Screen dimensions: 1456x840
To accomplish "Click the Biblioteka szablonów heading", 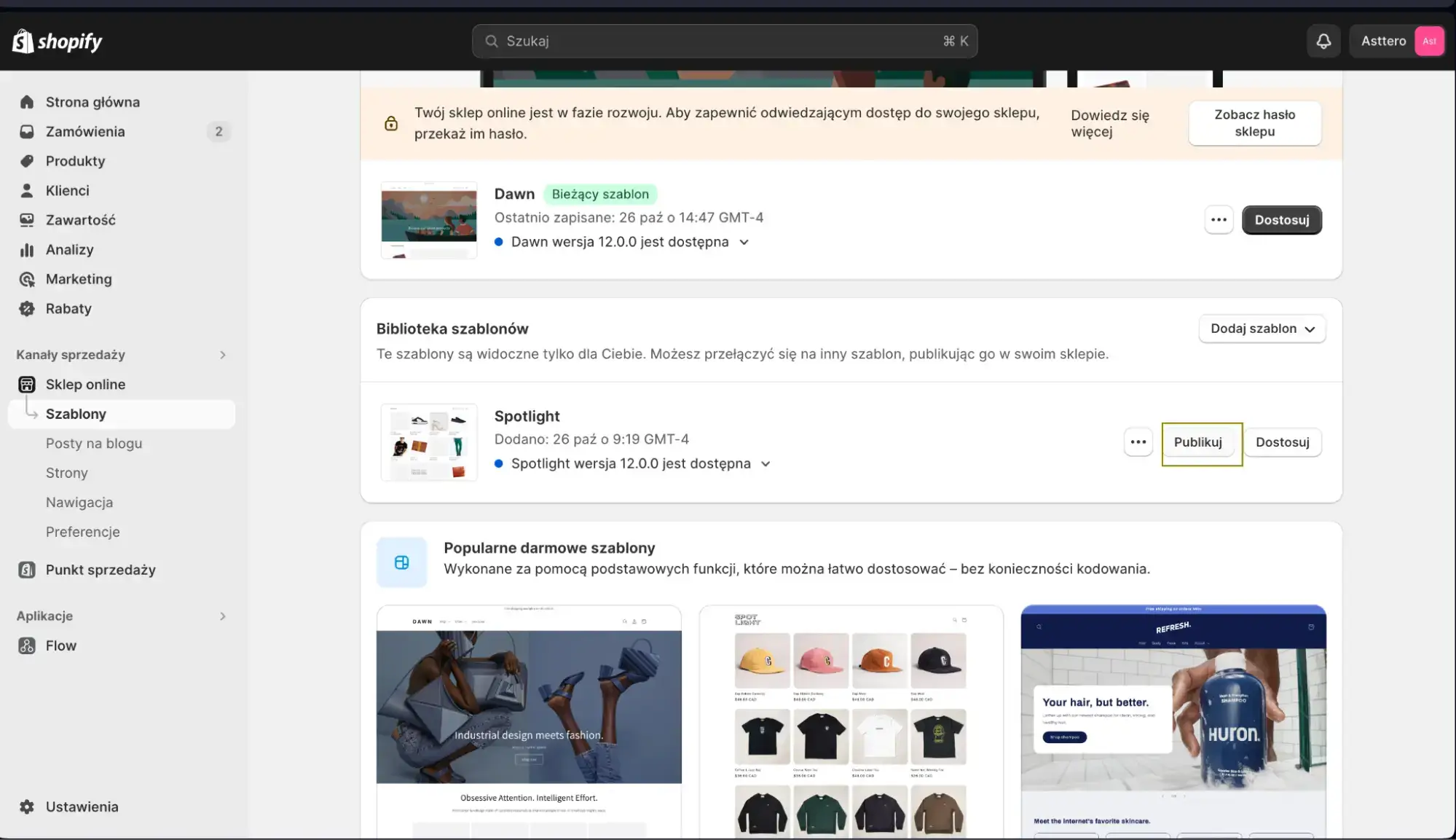I will click(452, 329).
